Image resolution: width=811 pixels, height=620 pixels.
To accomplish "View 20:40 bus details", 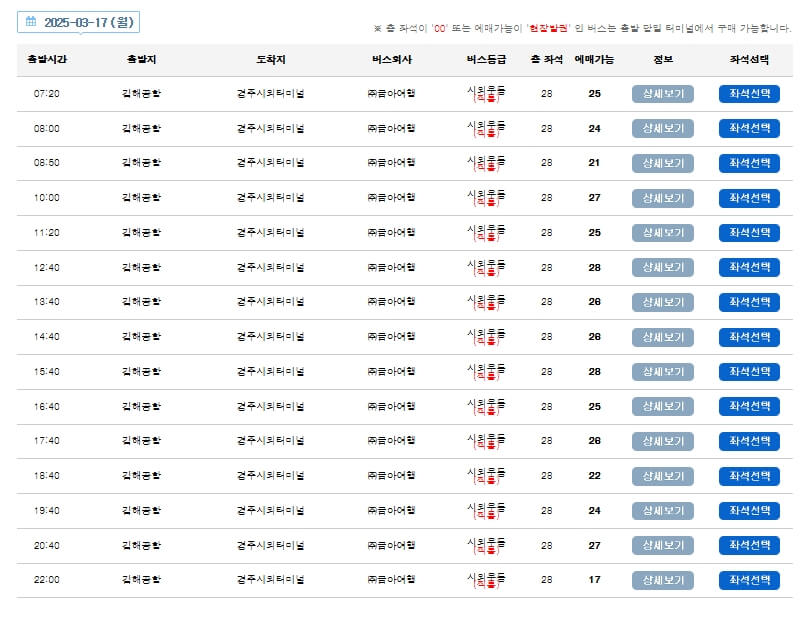I will click(663, 546).
